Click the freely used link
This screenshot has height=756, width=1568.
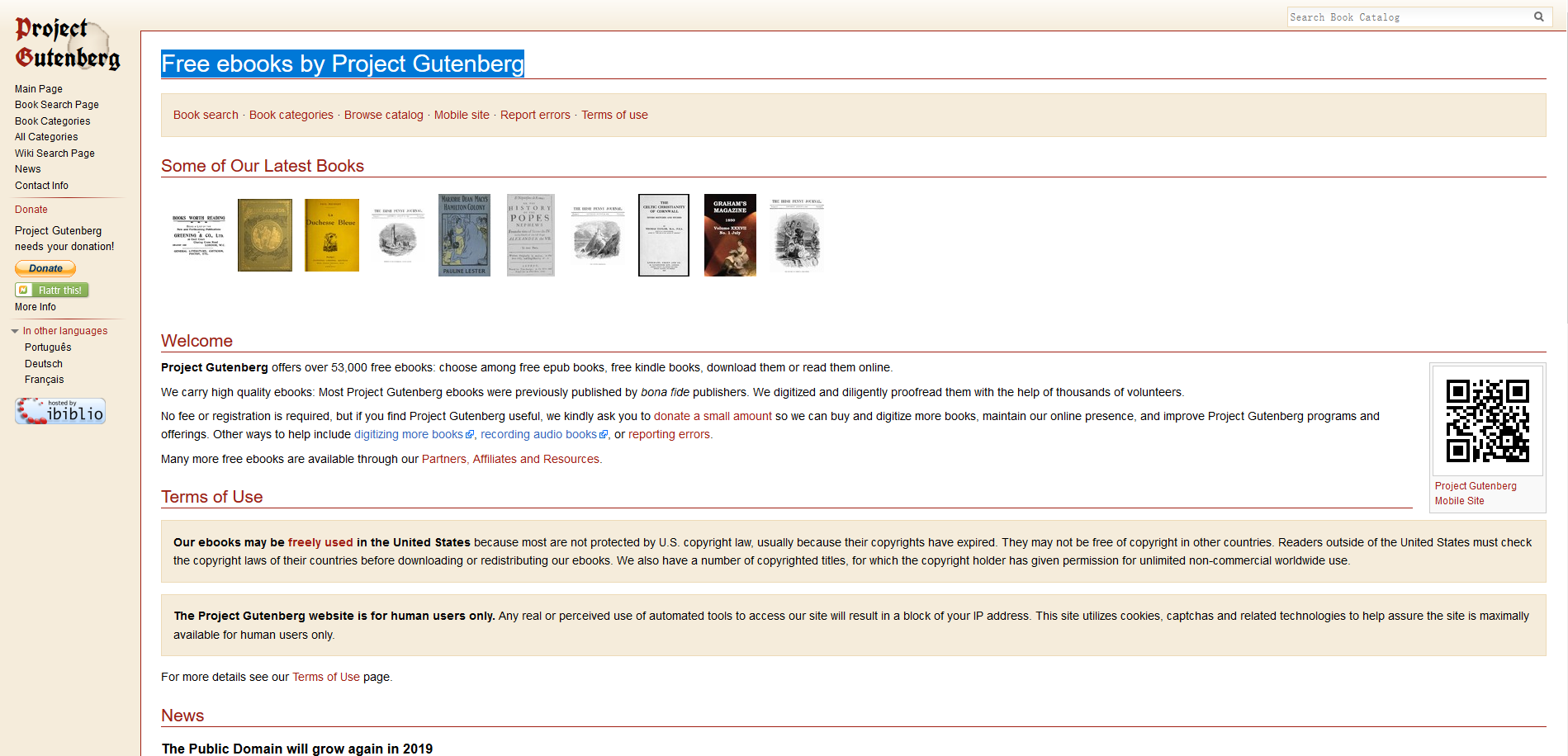(x=320, y=542)
